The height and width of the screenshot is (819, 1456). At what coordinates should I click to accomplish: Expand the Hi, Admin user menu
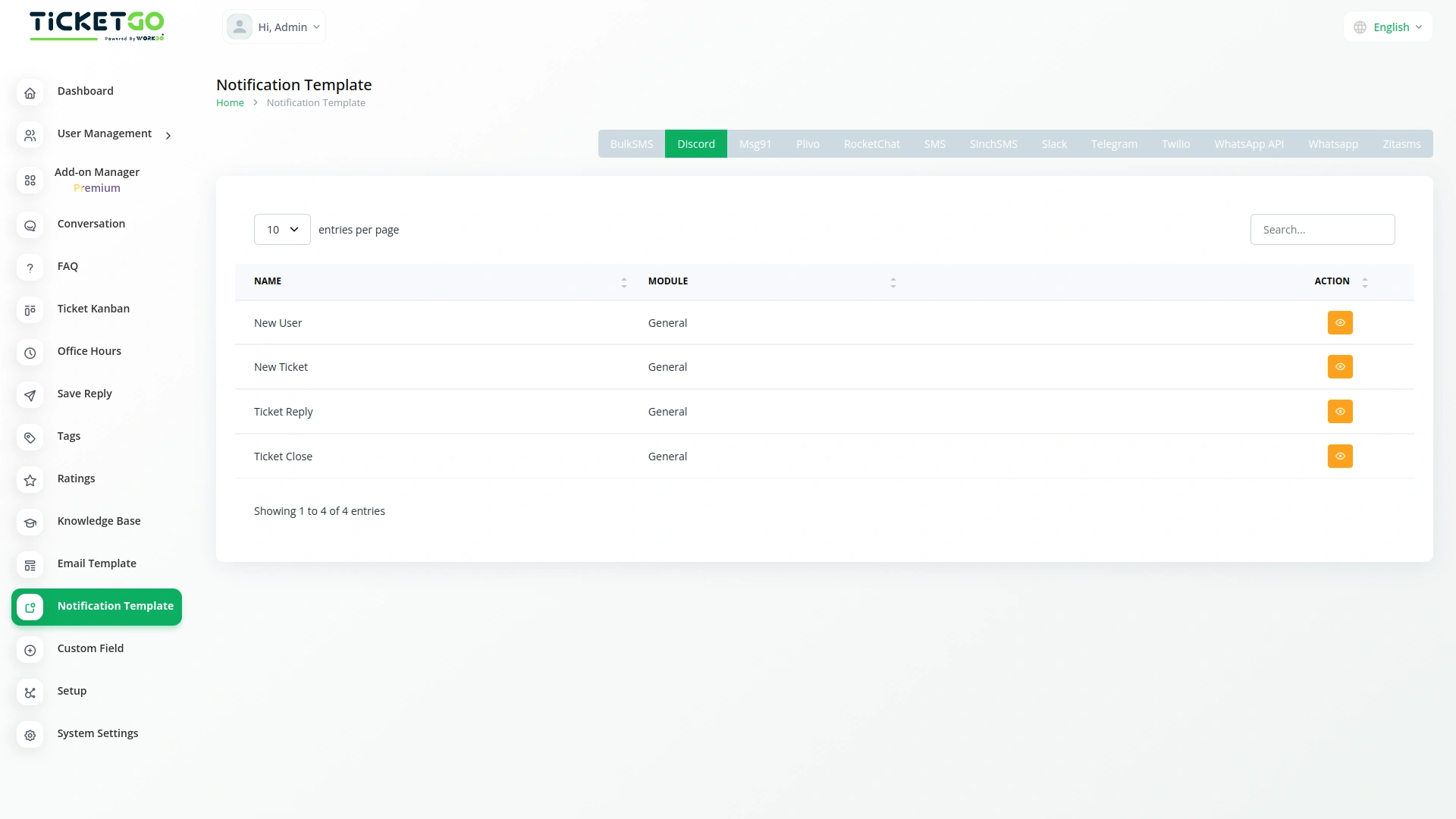(274, 27)
